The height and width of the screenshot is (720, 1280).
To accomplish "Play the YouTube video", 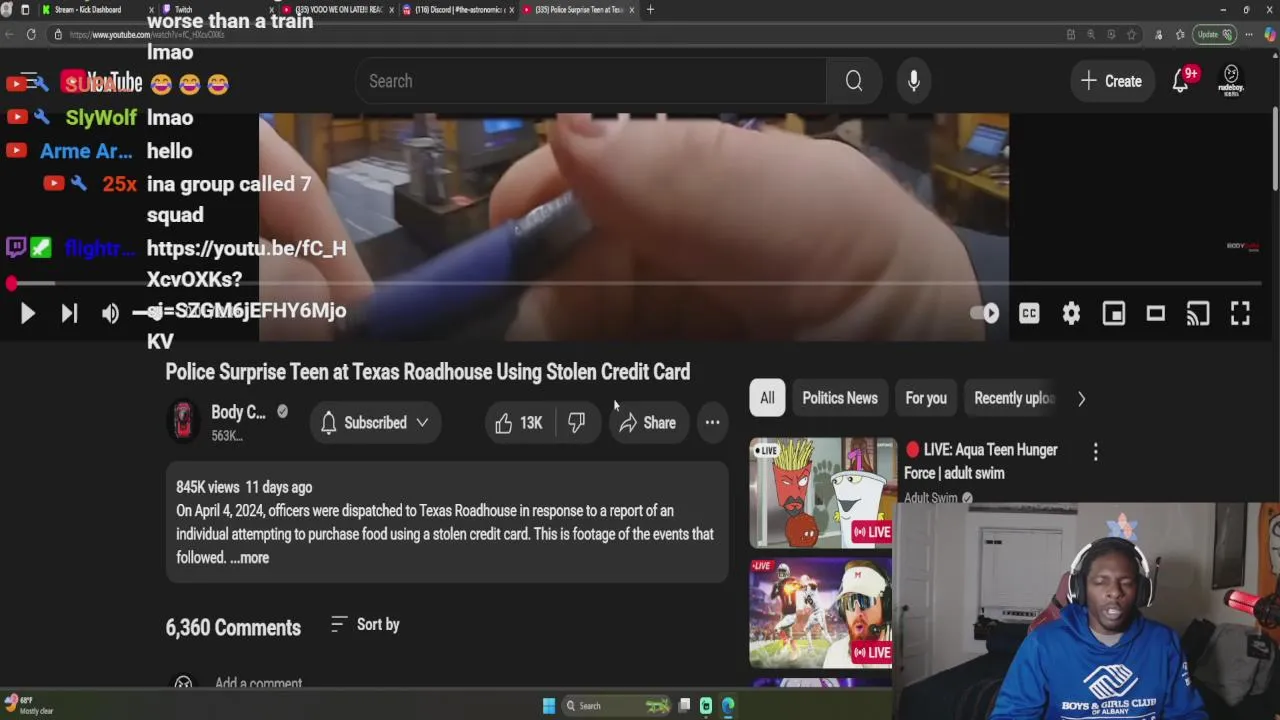I will tap(27, 314).
